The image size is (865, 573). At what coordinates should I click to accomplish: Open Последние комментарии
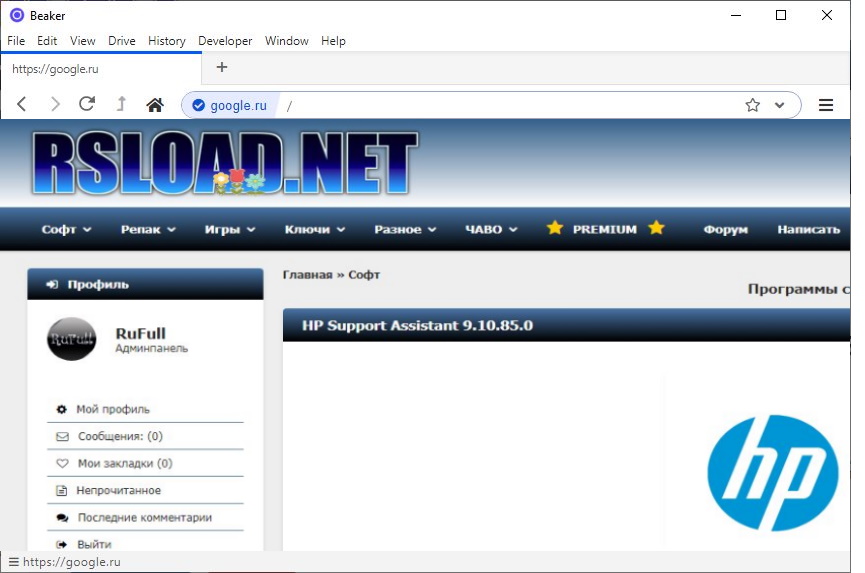(x=145, y=517)
